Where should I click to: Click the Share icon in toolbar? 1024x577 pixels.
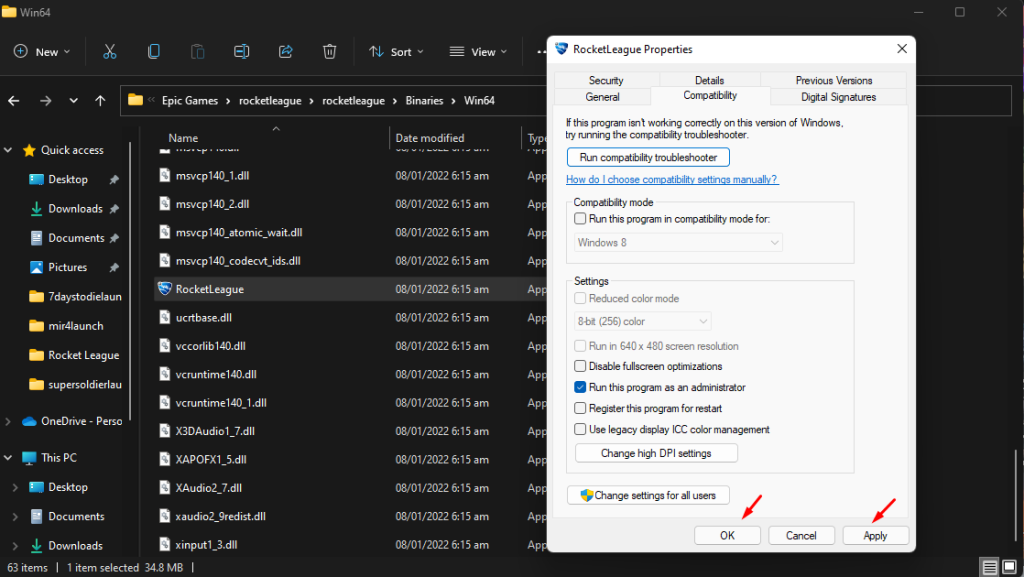tap(285, 52)
